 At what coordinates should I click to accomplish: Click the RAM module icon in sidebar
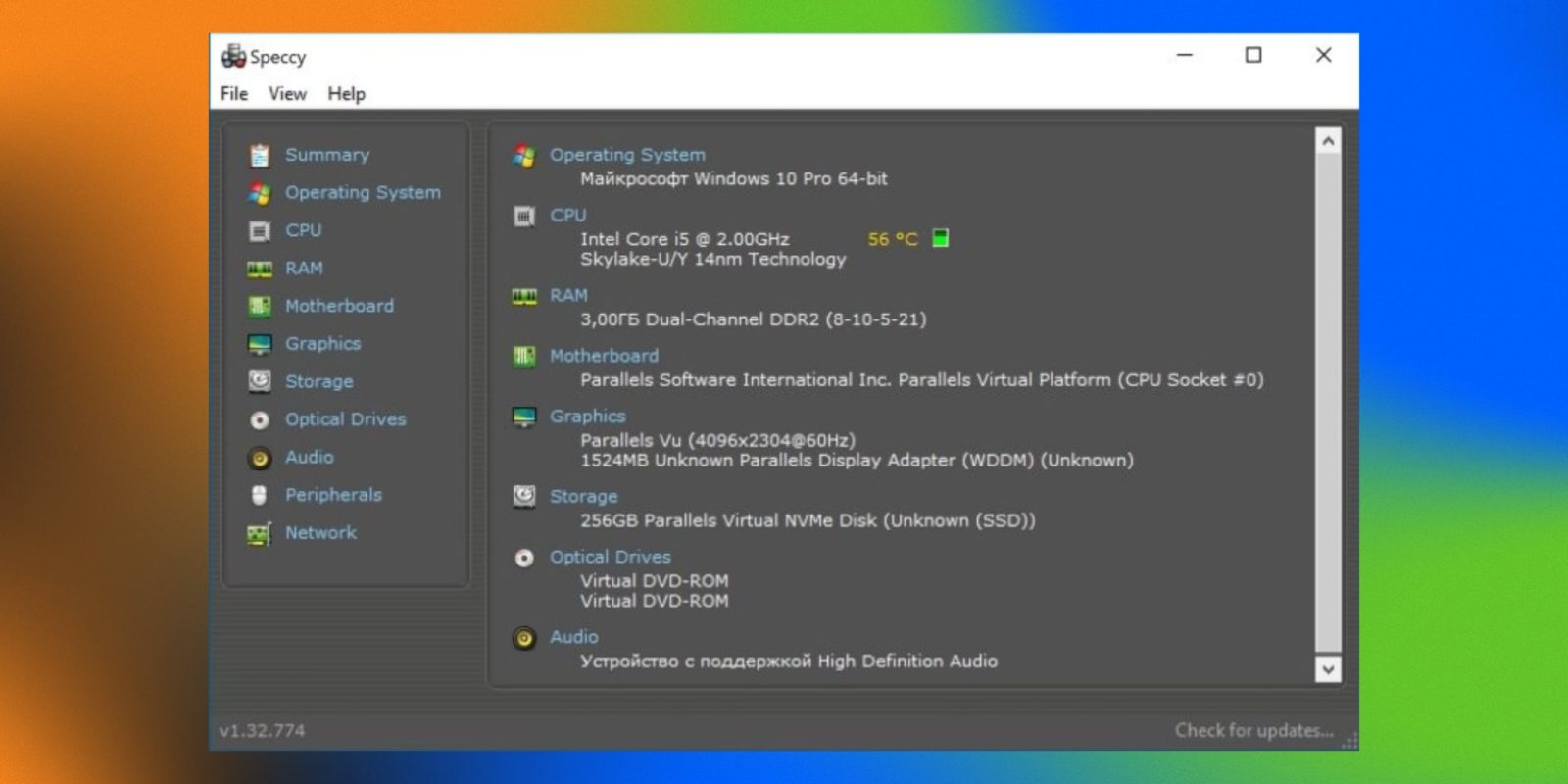click(x=259, y=269)
